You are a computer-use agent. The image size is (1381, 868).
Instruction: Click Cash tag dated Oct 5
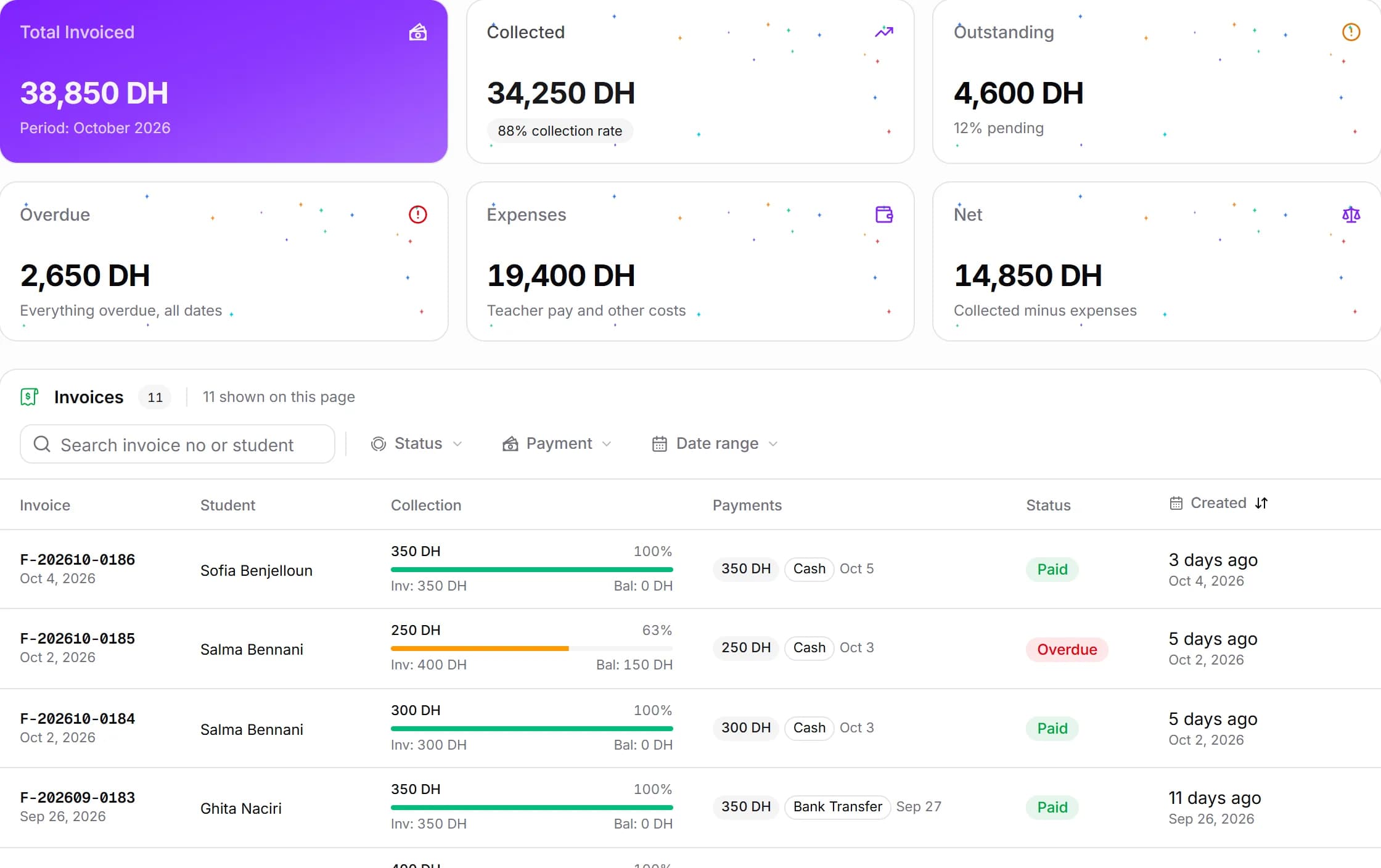tap(809, 569)
